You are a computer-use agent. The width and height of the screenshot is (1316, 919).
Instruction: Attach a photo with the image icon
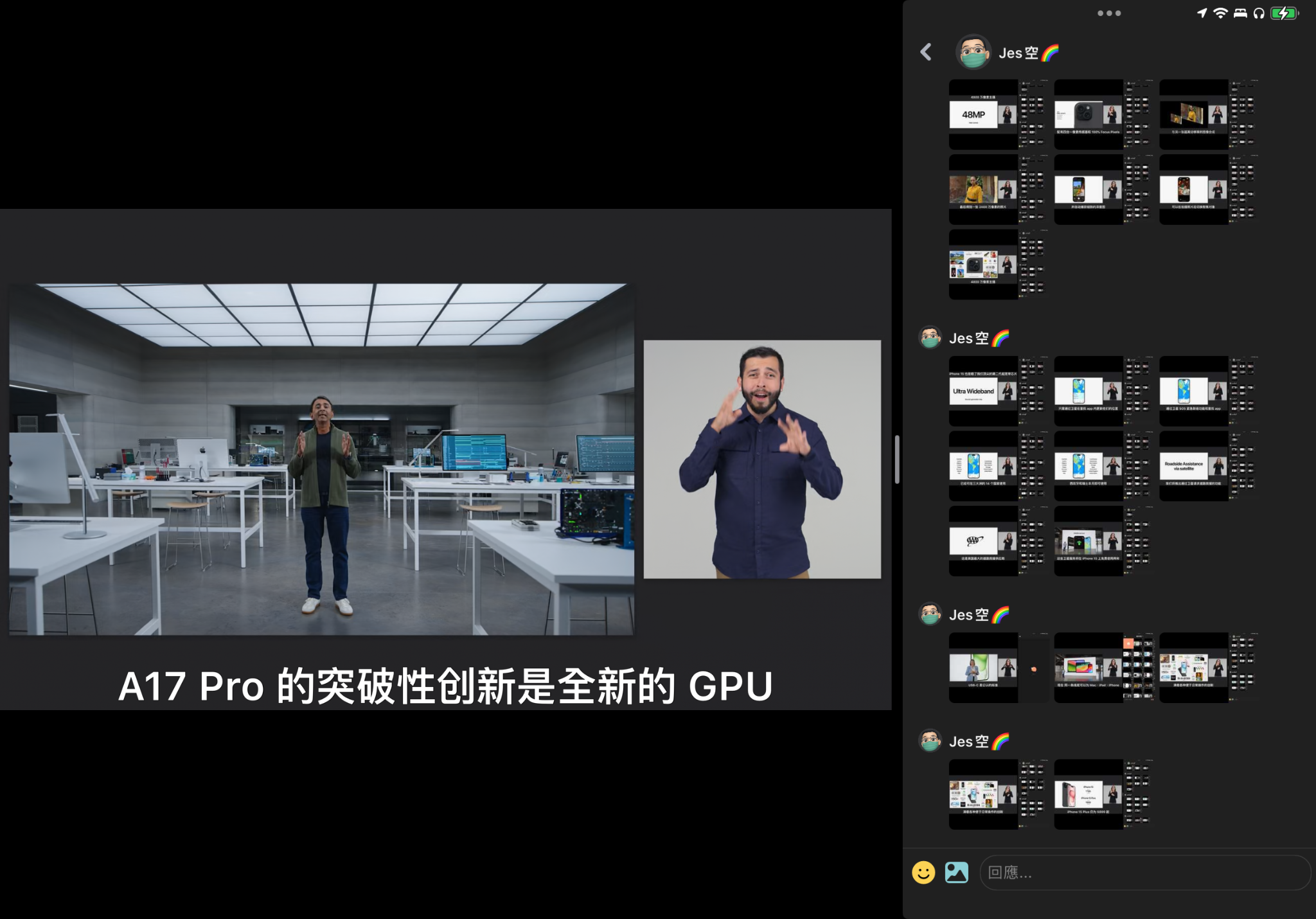click(x=957, y=872)
